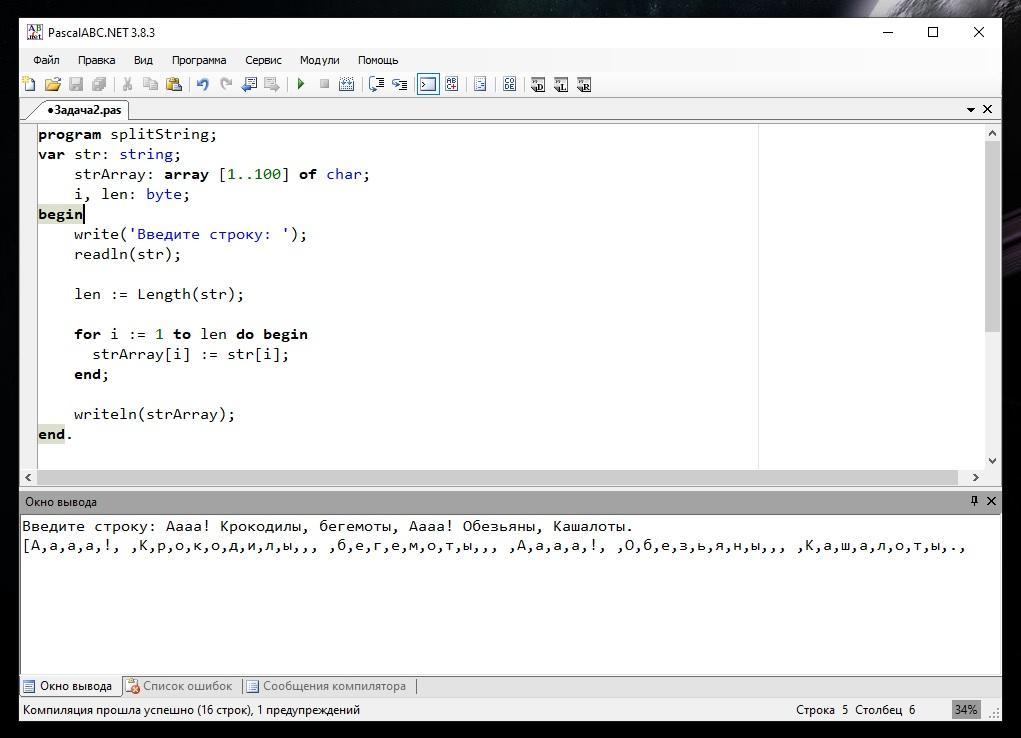Click the editor vertical scrollbar thumb
This screenshot has height=738, width=1021.
992,236
